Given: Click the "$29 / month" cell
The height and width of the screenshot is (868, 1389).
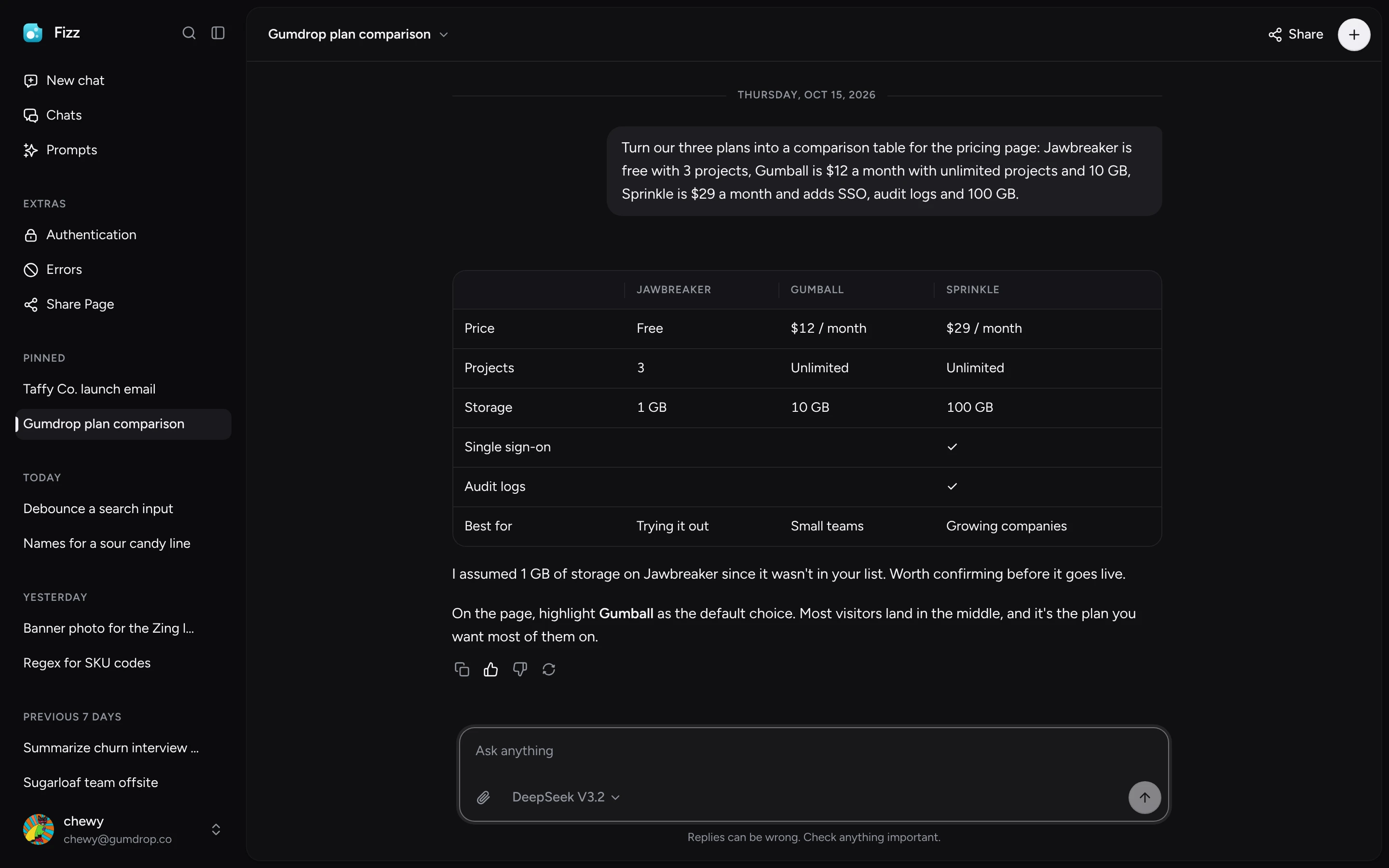Looking at the screenshot, I should point(984,328).
